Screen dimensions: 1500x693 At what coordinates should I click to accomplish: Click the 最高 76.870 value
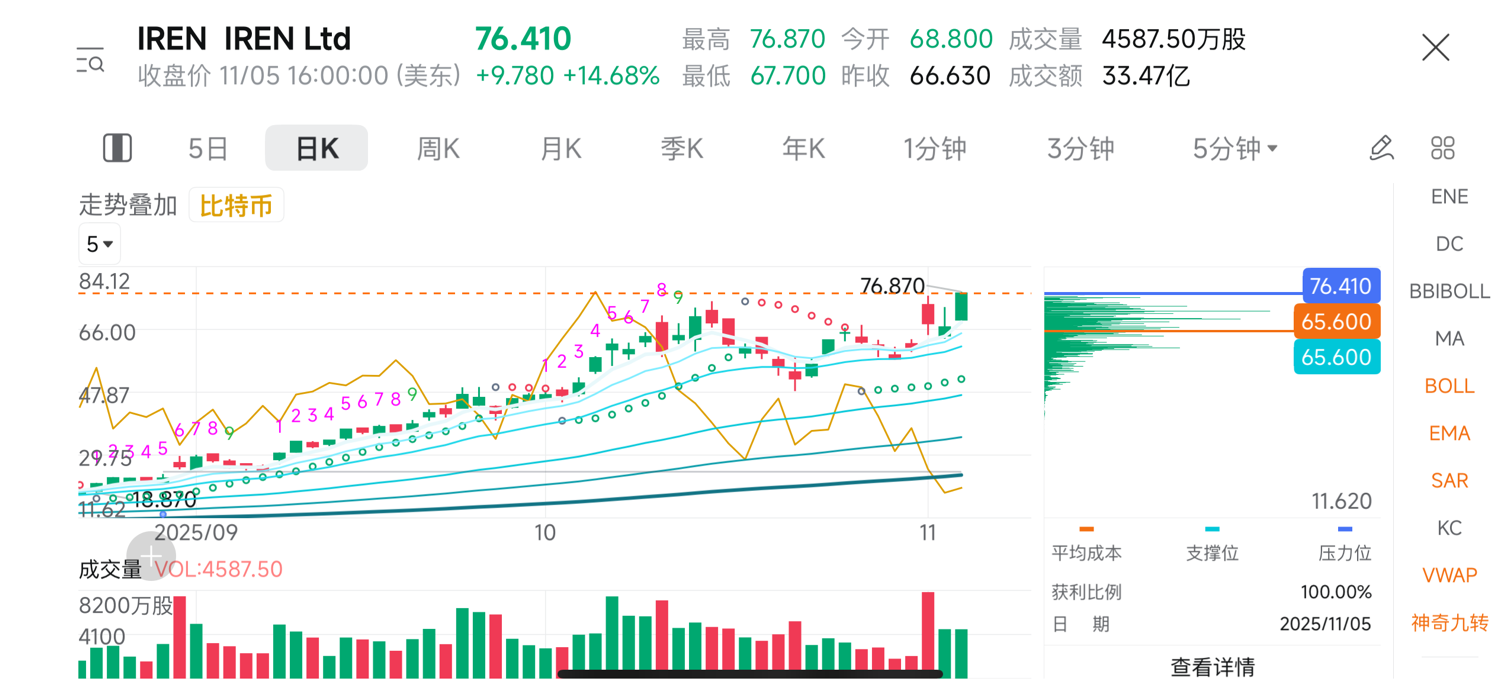tap(787, 39)
